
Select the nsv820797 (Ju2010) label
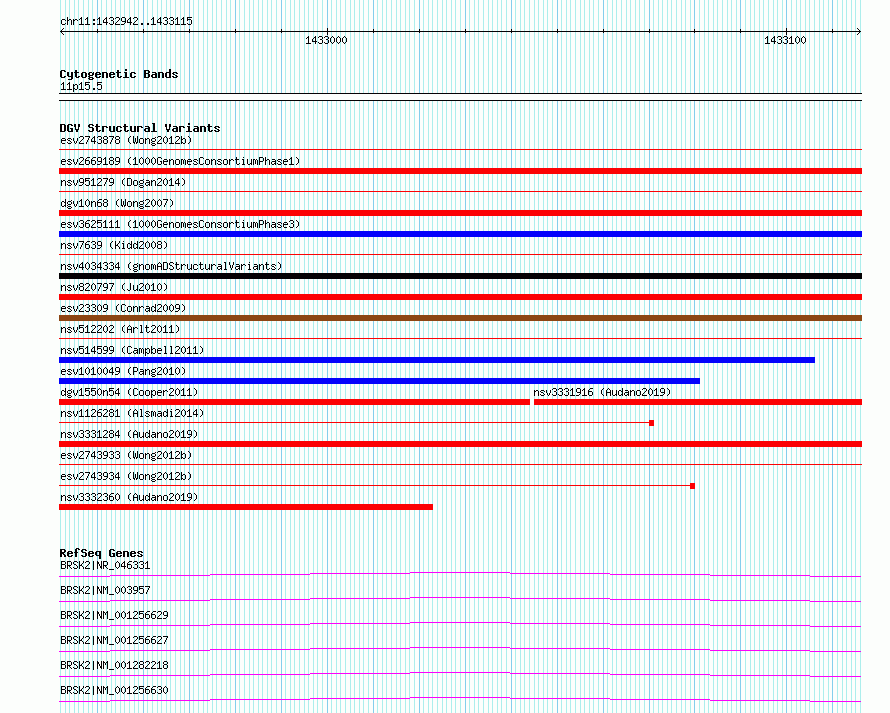(114, 287)
